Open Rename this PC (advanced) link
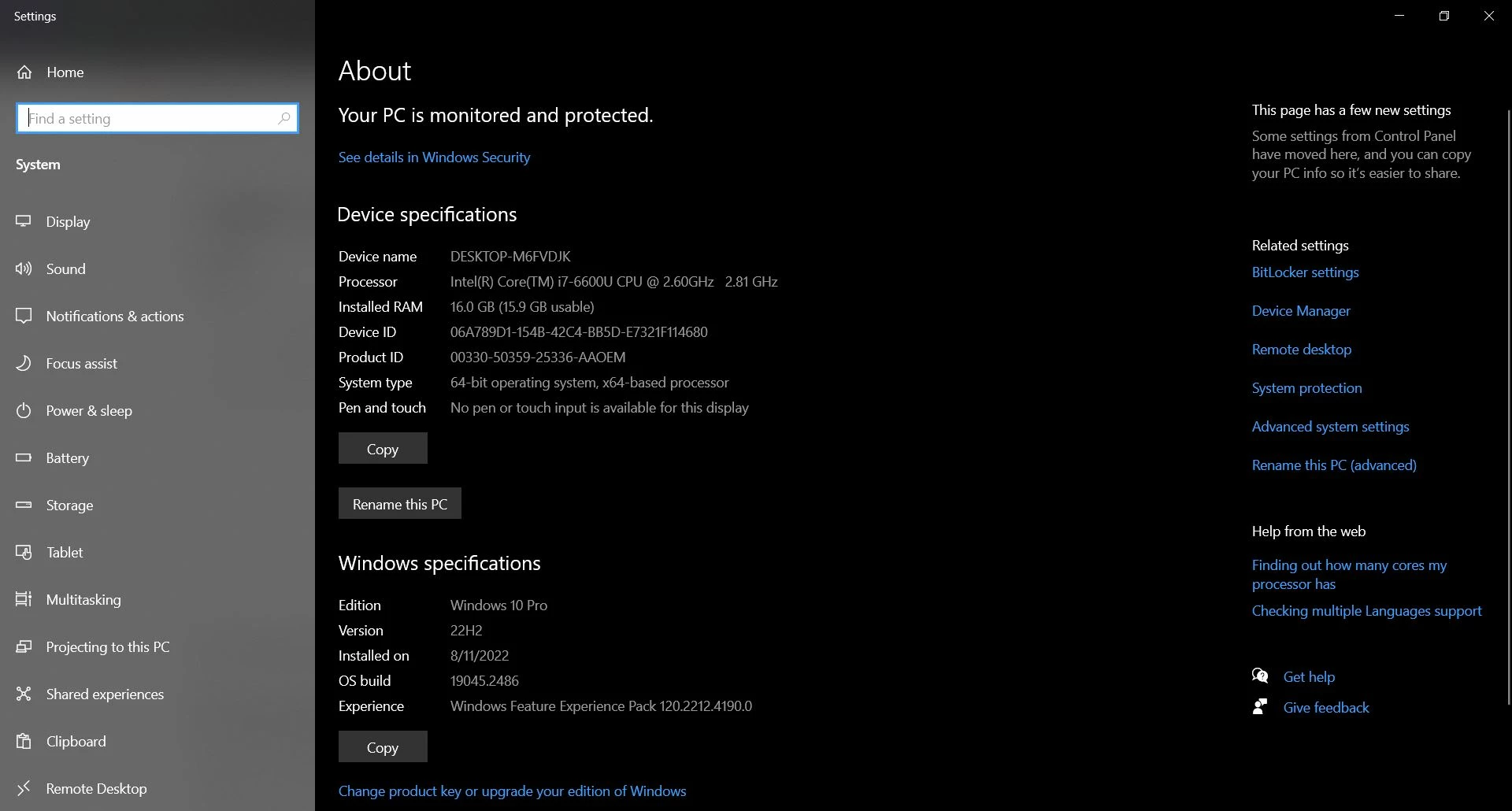Screen dimensions: 1512x811 coord(1334,465)
